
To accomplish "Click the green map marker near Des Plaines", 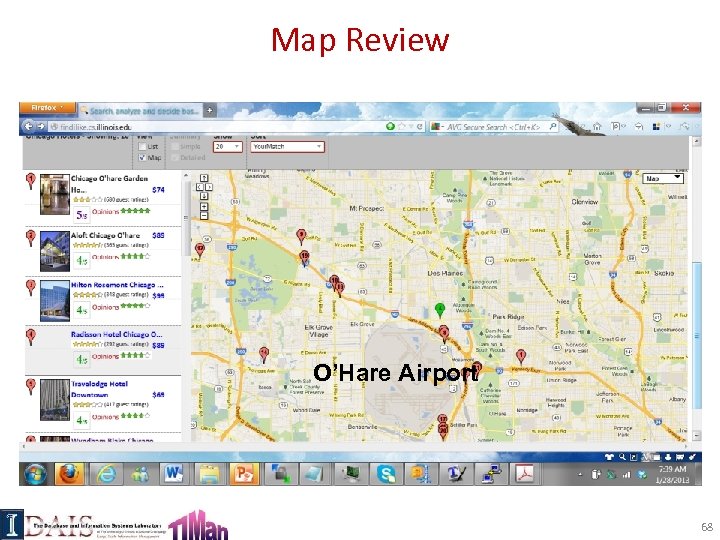I will coord(440,309).
